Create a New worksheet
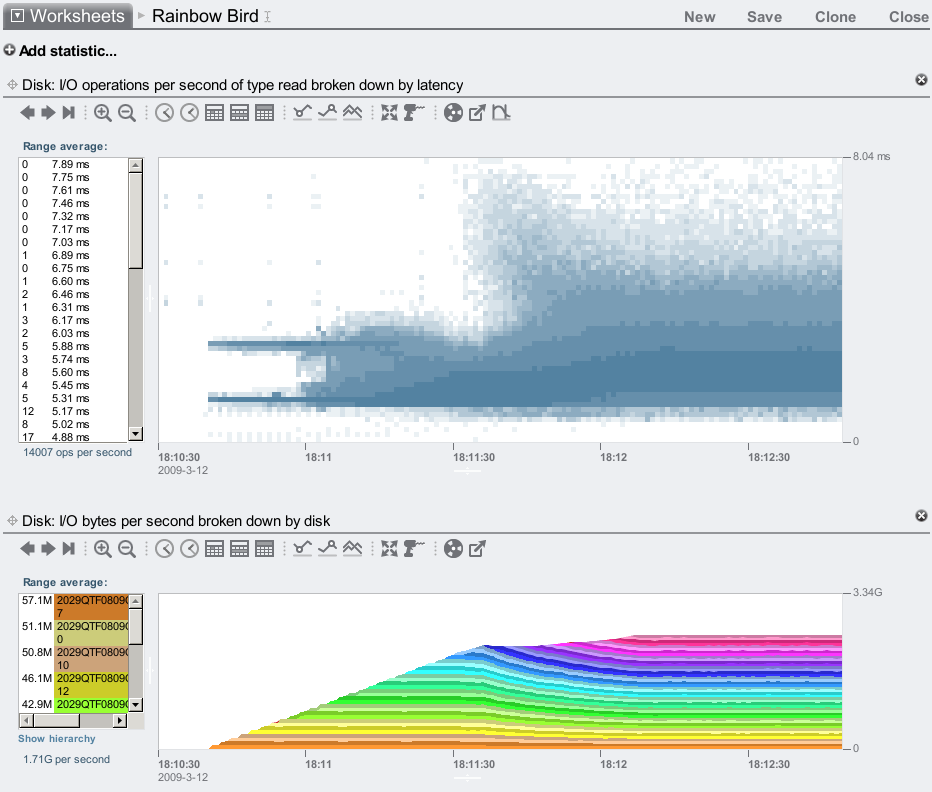Viewport: 932px width, 792px height. (x=699, y=17)
